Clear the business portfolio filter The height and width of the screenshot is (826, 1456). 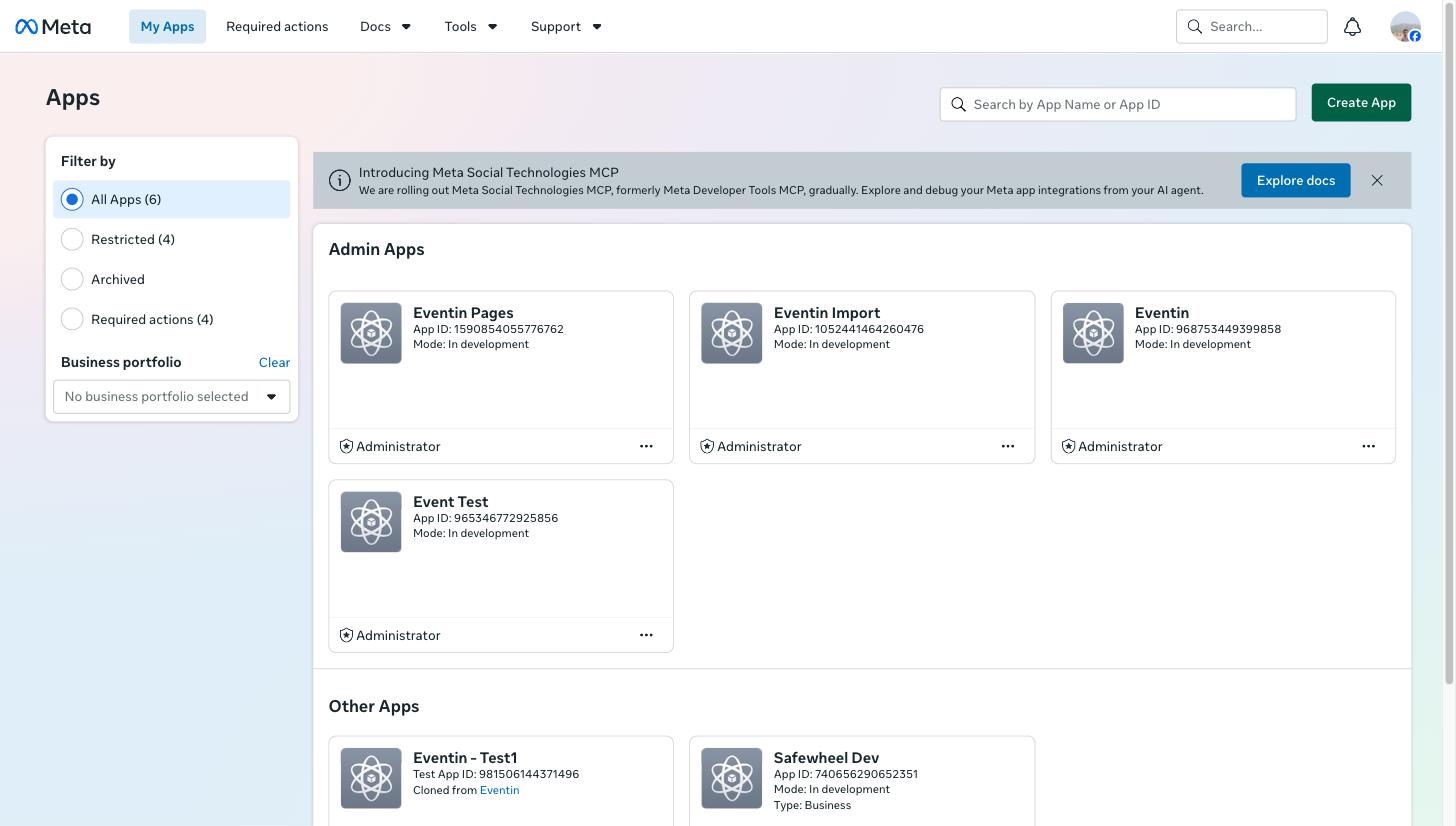[274, 363]
